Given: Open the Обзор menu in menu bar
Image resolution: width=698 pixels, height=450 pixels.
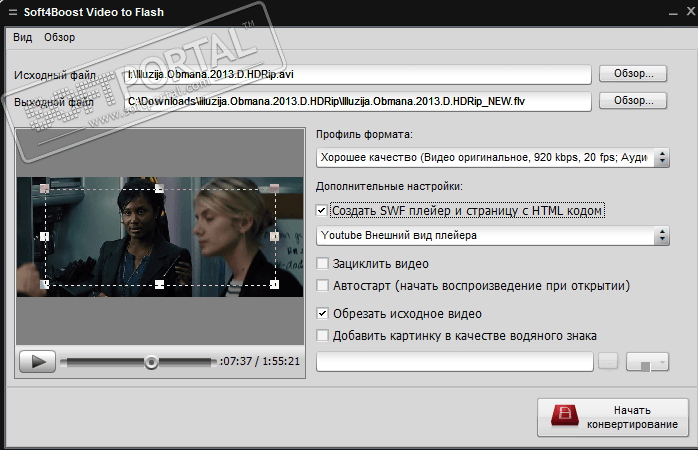Looking at the screenshot, I should pos(59,37).
